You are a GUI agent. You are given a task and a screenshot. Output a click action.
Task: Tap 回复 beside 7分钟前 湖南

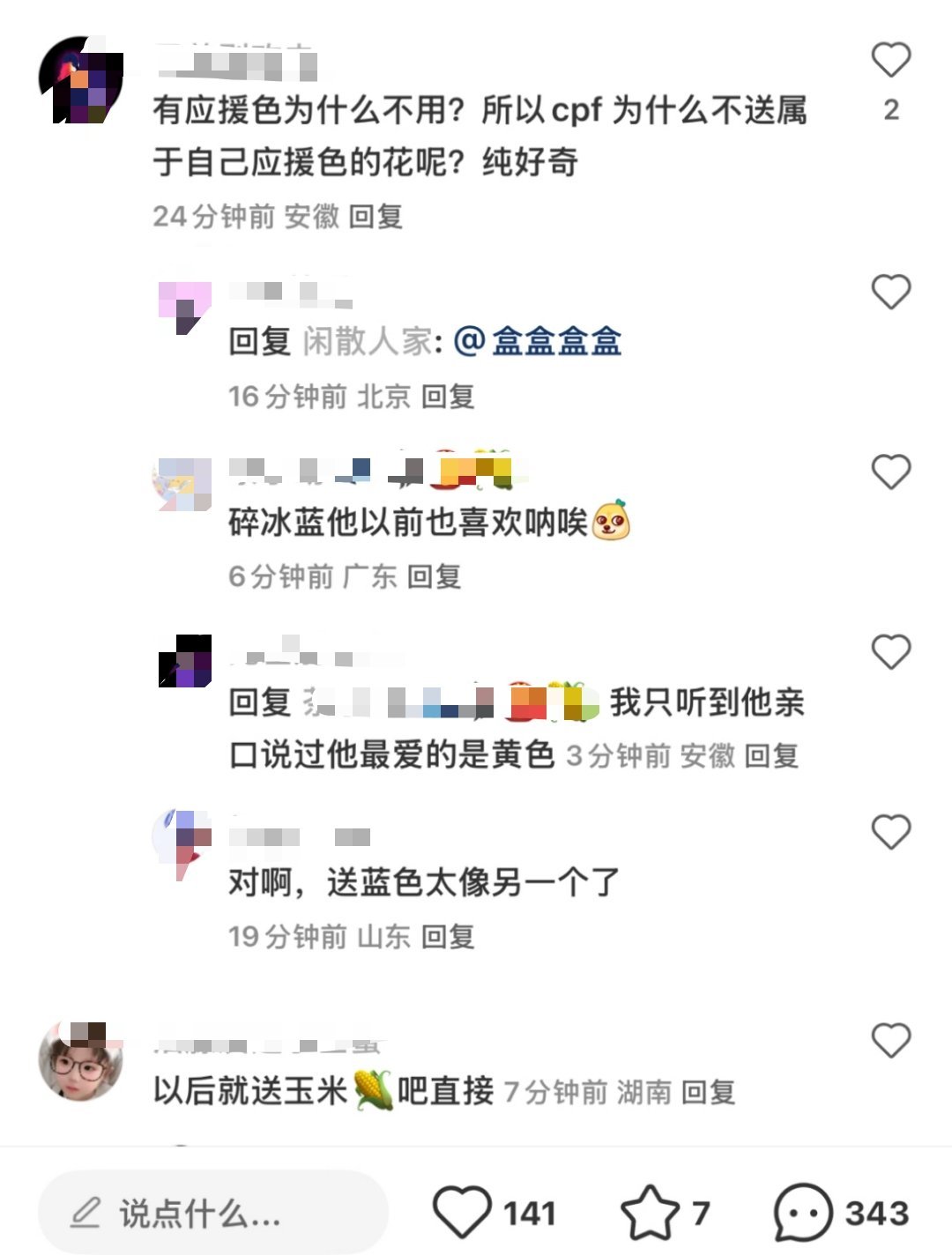pos(709,1092)
